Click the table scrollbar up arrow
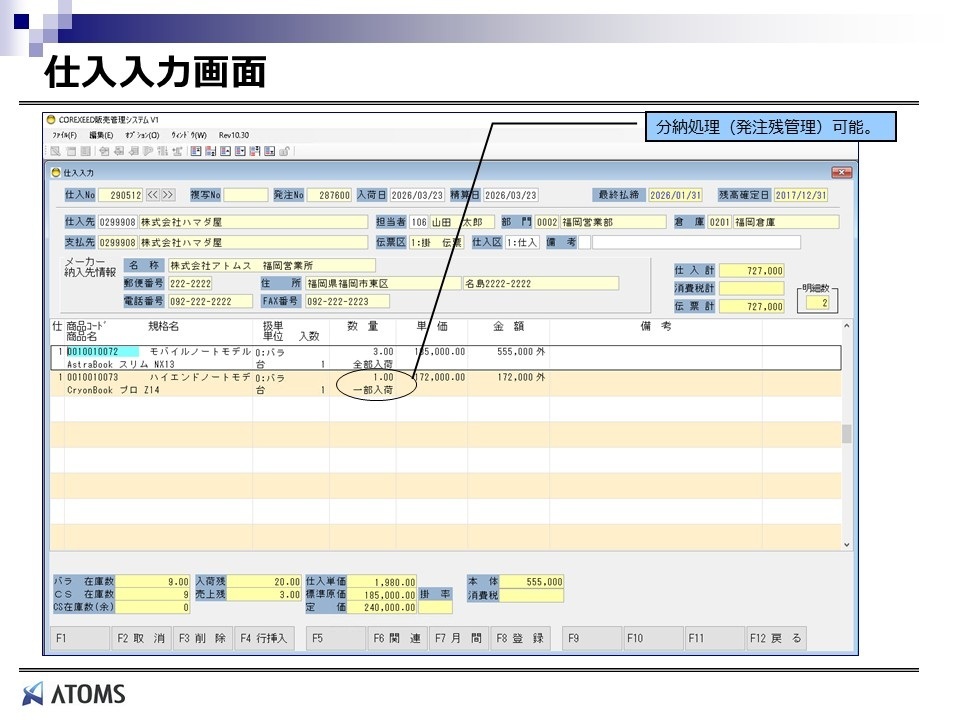The width and height of the screenshot is (960, 720). [847, 327]
